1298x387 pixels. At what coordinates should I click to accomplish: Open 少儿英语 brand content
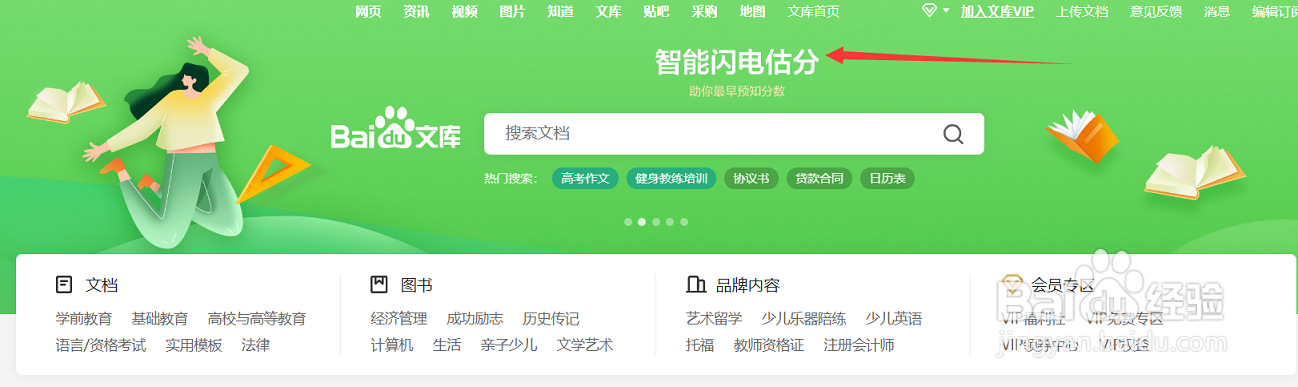(x=894, y=319)
